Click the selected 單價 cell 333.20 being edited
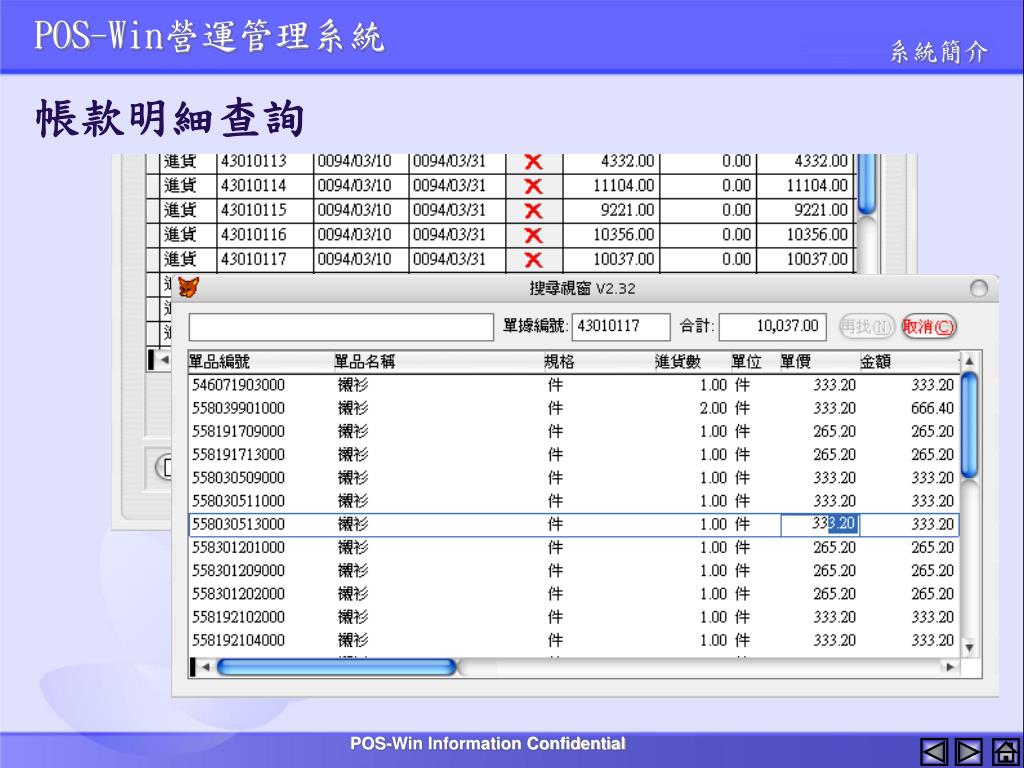Screen dimensions: 1024x768 point(820,524)
